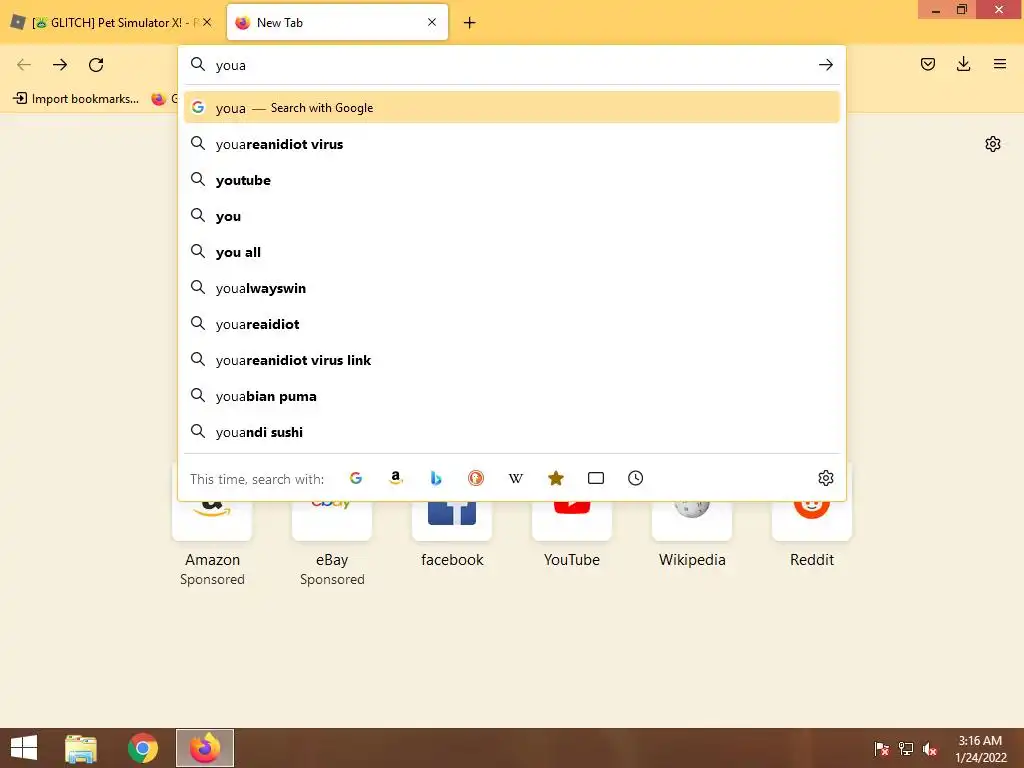Search open tabs using the tabs icon

click(x=596, y=478)
